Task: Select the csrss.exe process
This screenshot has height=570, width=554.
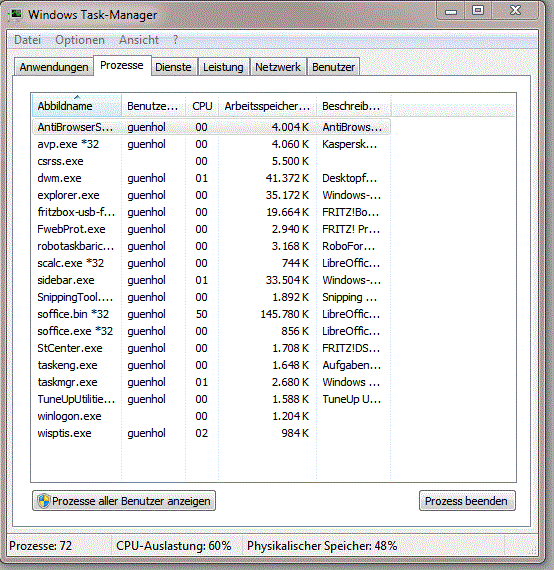Action: click(x=211, y=161)
